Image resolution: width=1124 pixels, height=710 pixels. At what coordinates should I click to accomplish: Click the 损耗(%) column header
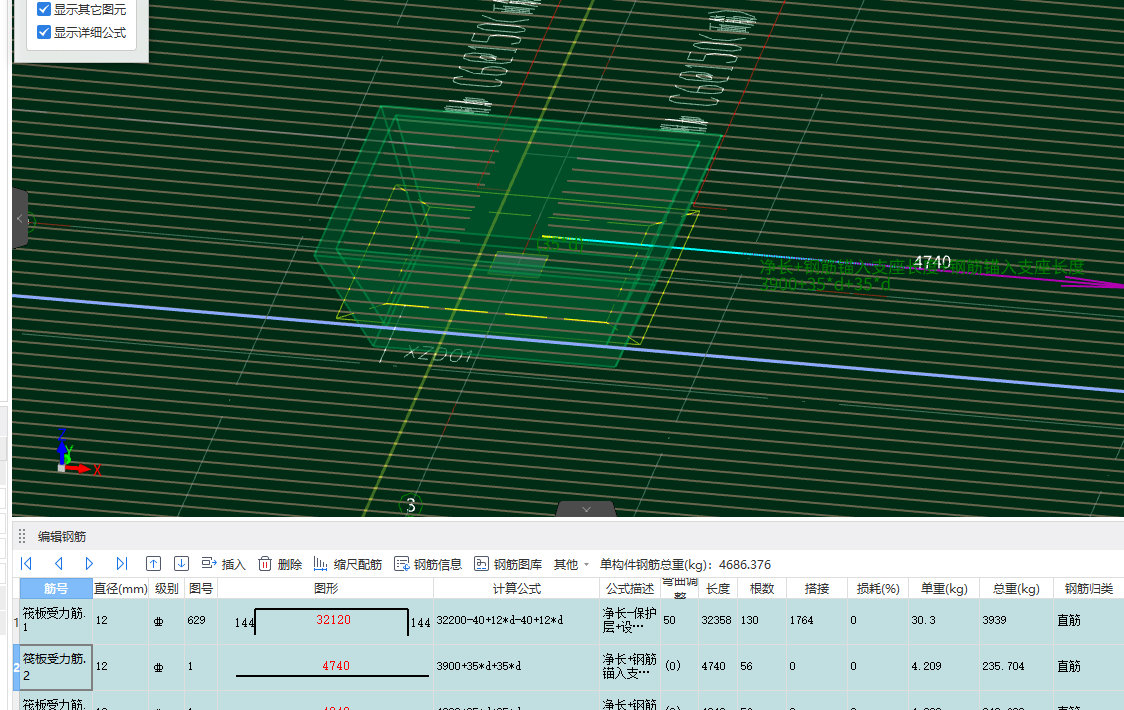coord(878,588)
